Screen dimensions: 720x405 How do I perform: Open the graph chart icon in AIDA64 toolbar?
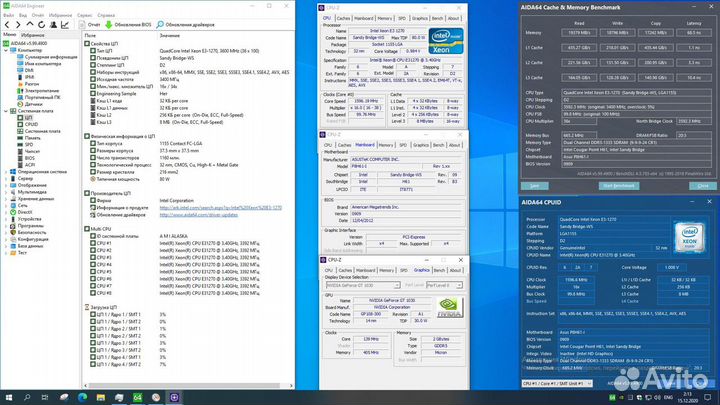65,25
